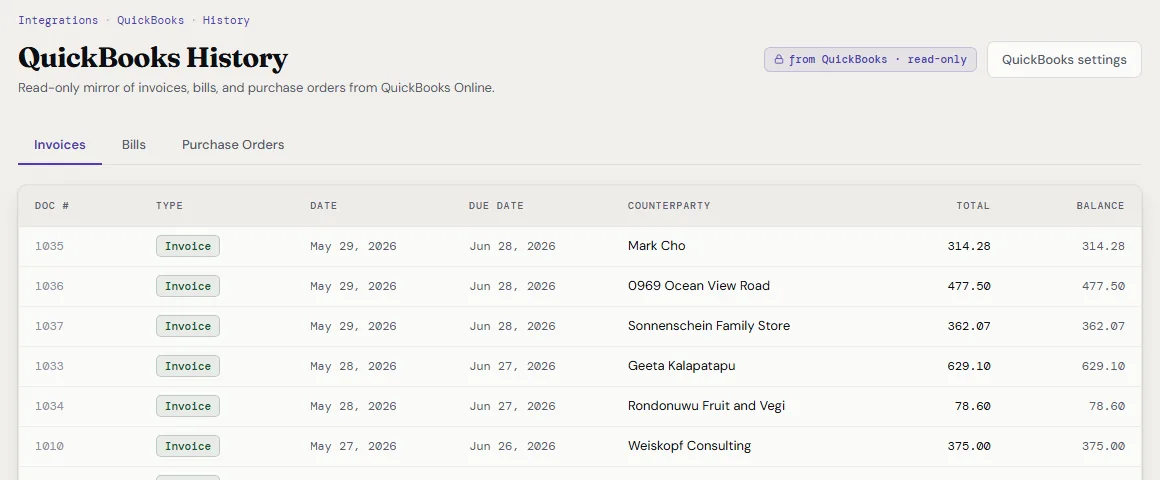This screenshot has width=1160, height=480.
Task: Click the 'from QuickBooks · read-only' badge text
Action: click(x=877, y=60)
